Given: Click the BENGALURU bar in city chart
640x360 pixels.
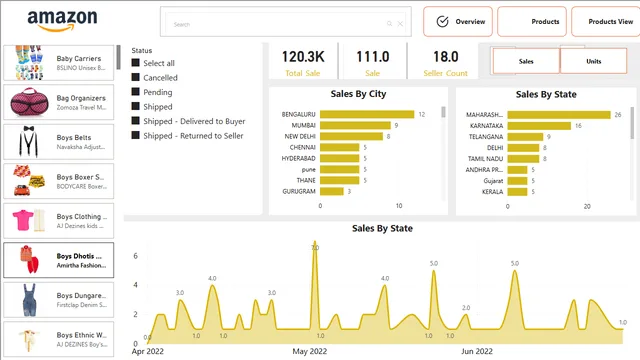Looking at the screenshot, I should pos(367,114).
